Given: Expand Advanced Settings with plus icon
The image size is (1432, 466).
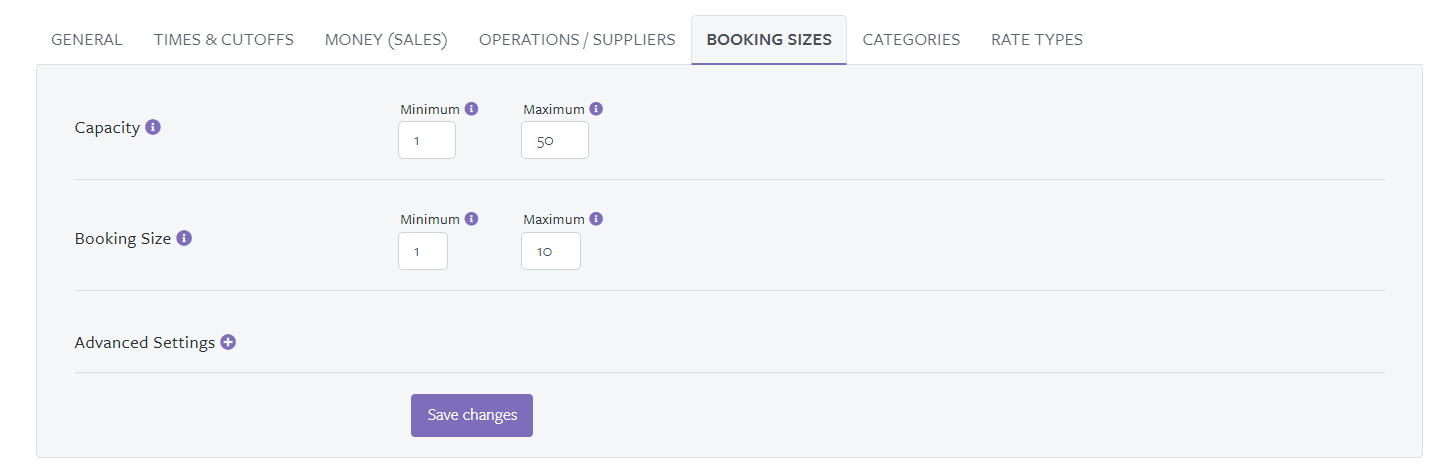Looking at the screenshot, I should click(228, 342).
